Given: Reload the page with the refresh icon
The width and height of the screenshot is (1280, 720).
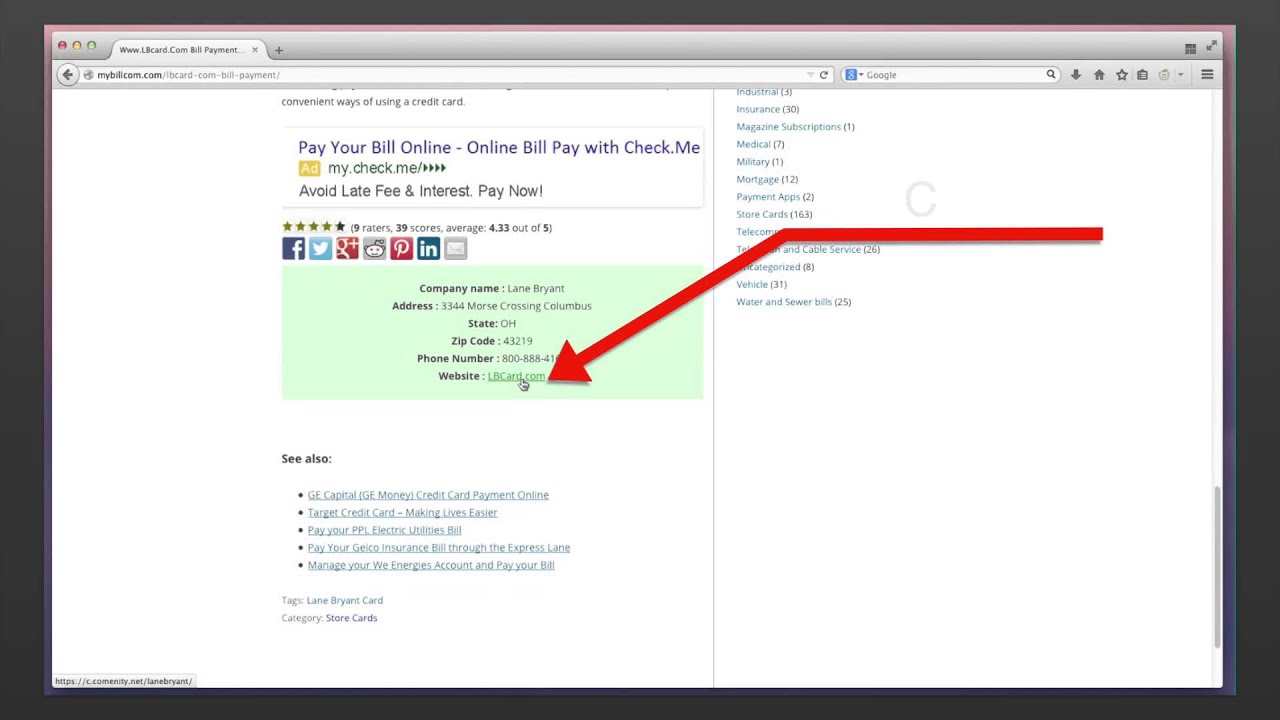Looking at the screenshot, I should (824, 75).
